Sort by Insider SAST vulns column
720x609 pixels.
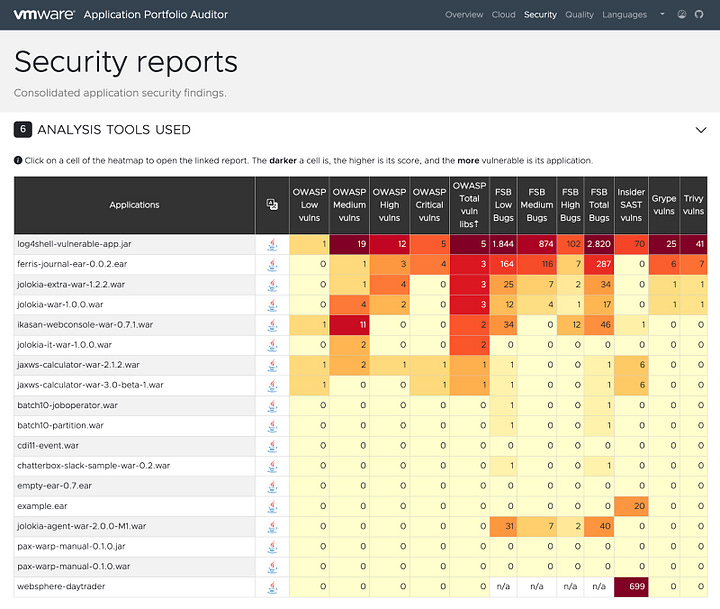[631, 205]
